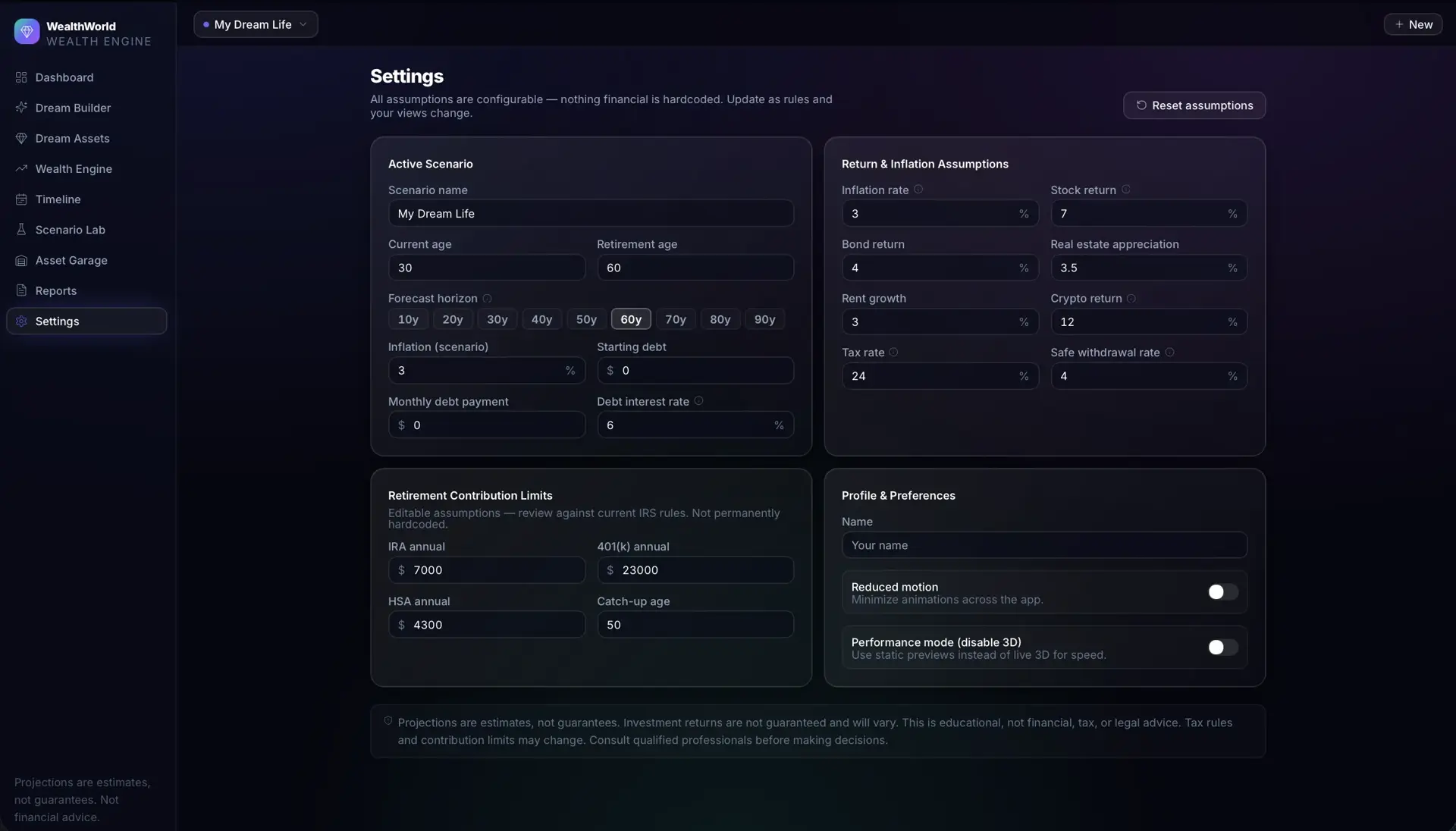The width and height of the screenshot is (1456, 831).
Task: Click the Reports document icon
Action: pos(21,290)
